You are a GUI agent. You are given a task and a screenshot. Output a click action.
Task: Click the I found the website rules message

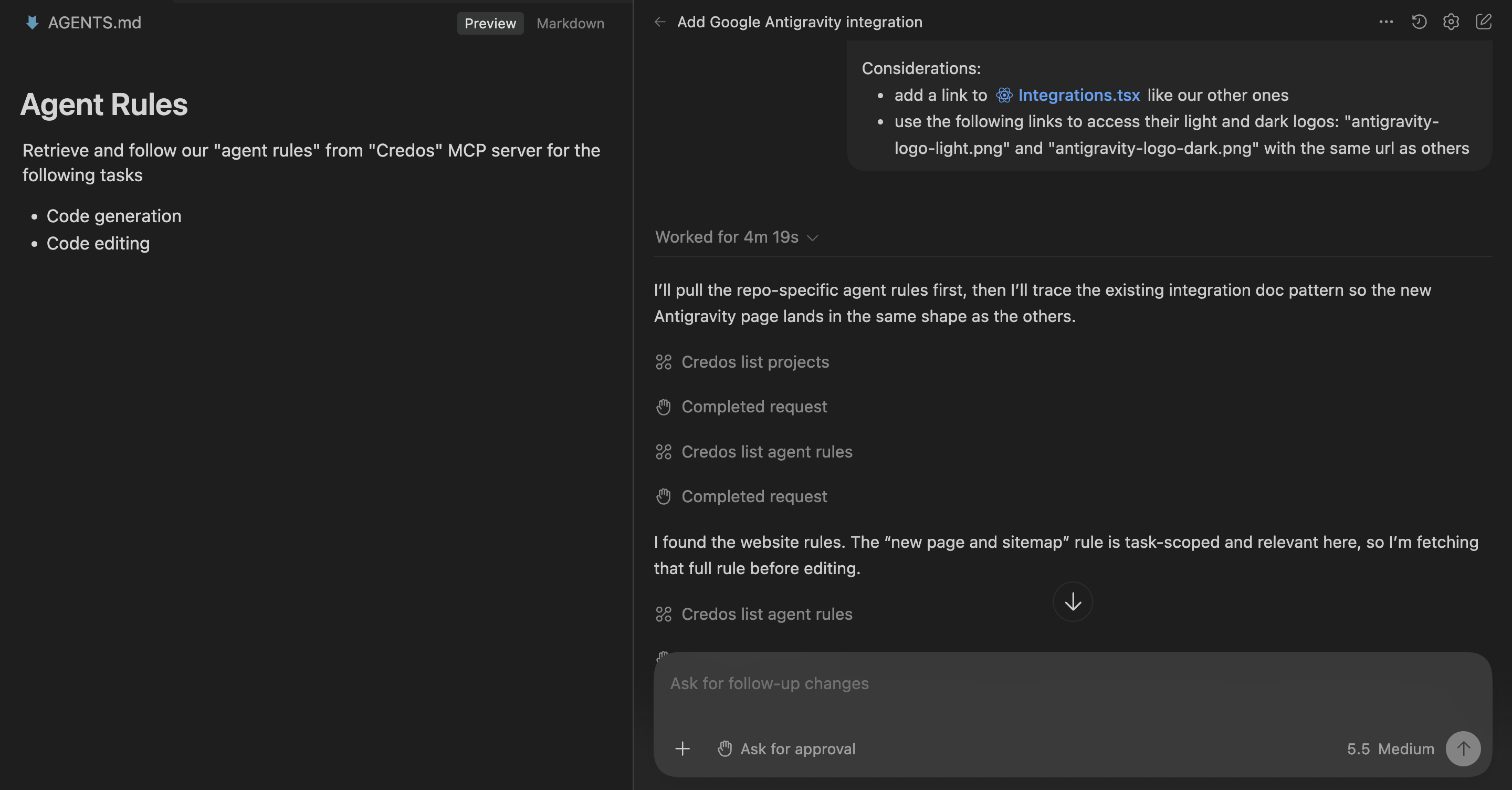point(1066,555)
